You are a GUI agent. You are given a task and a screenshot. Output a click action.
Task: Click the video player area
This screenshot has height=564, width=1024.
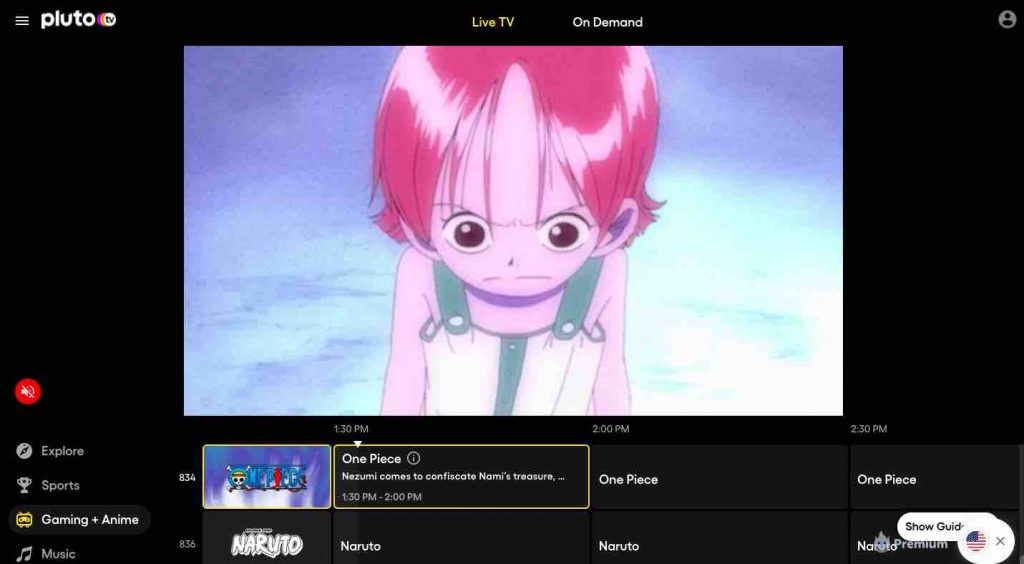pyautogui.click(x=513, y=230)
